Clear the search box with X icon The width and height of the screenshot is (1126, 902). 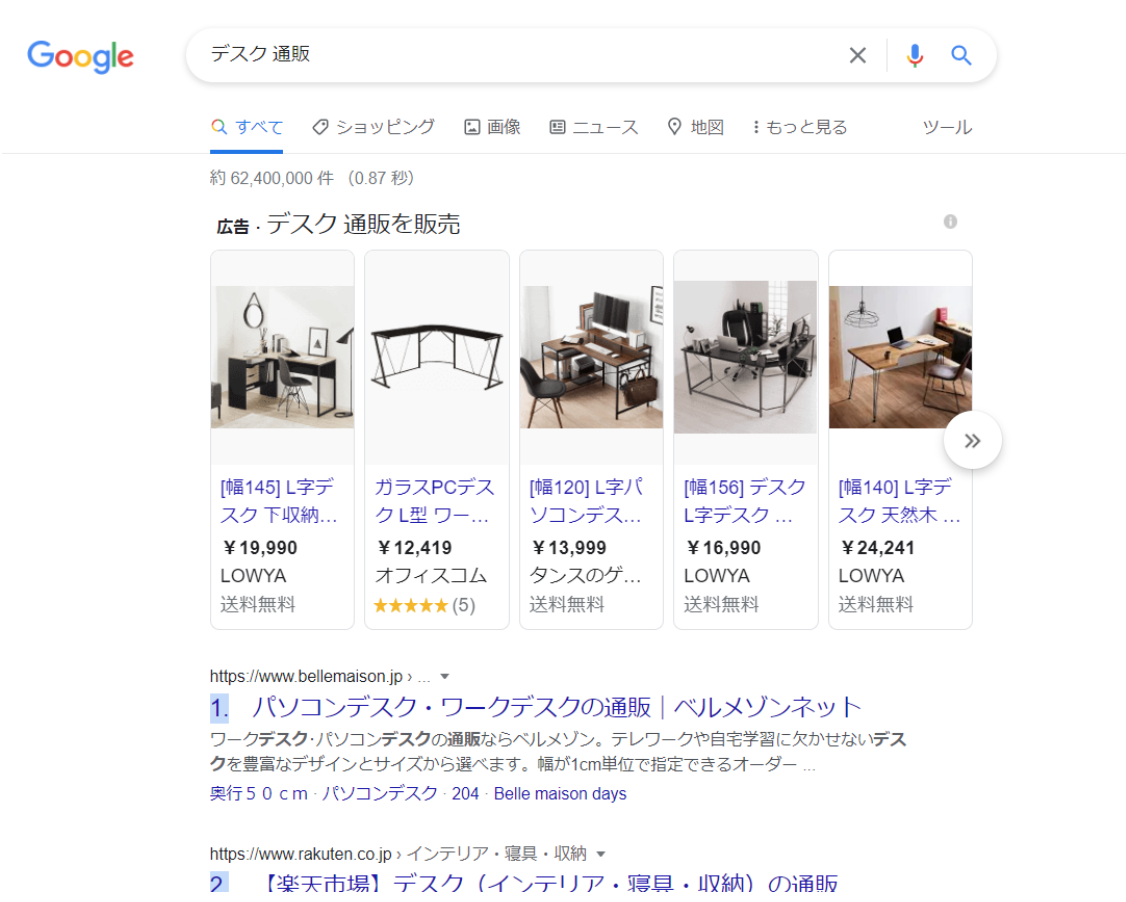[x=857, y=55]
